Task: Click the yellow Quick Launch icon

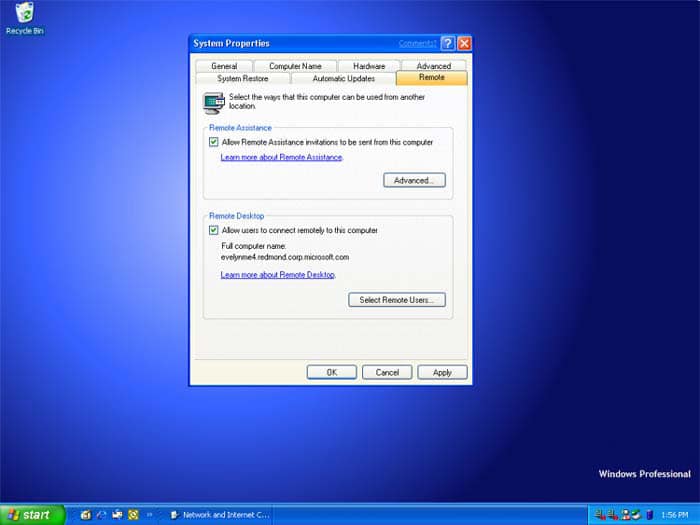Action: pos(133,515)
